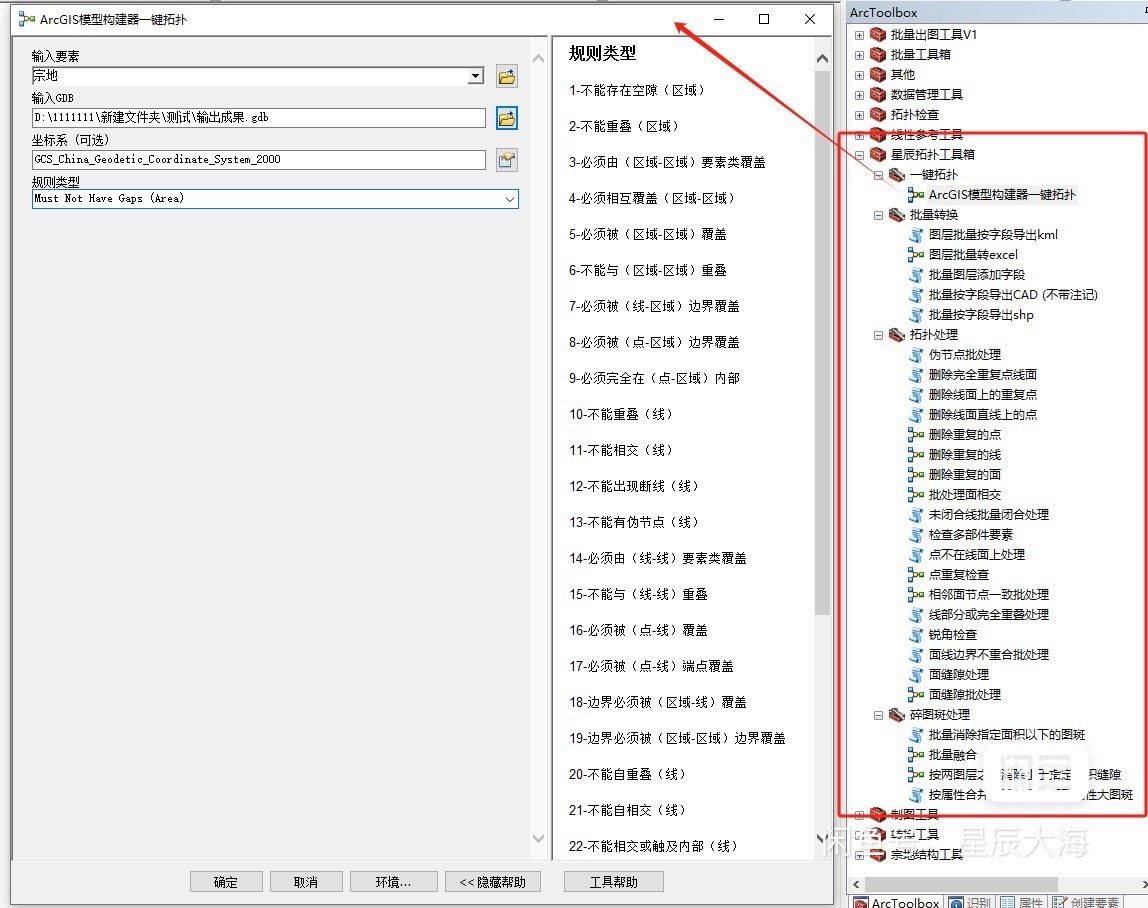
Task: Select 面缝隙处理 tool
Action: click(958, 675)
